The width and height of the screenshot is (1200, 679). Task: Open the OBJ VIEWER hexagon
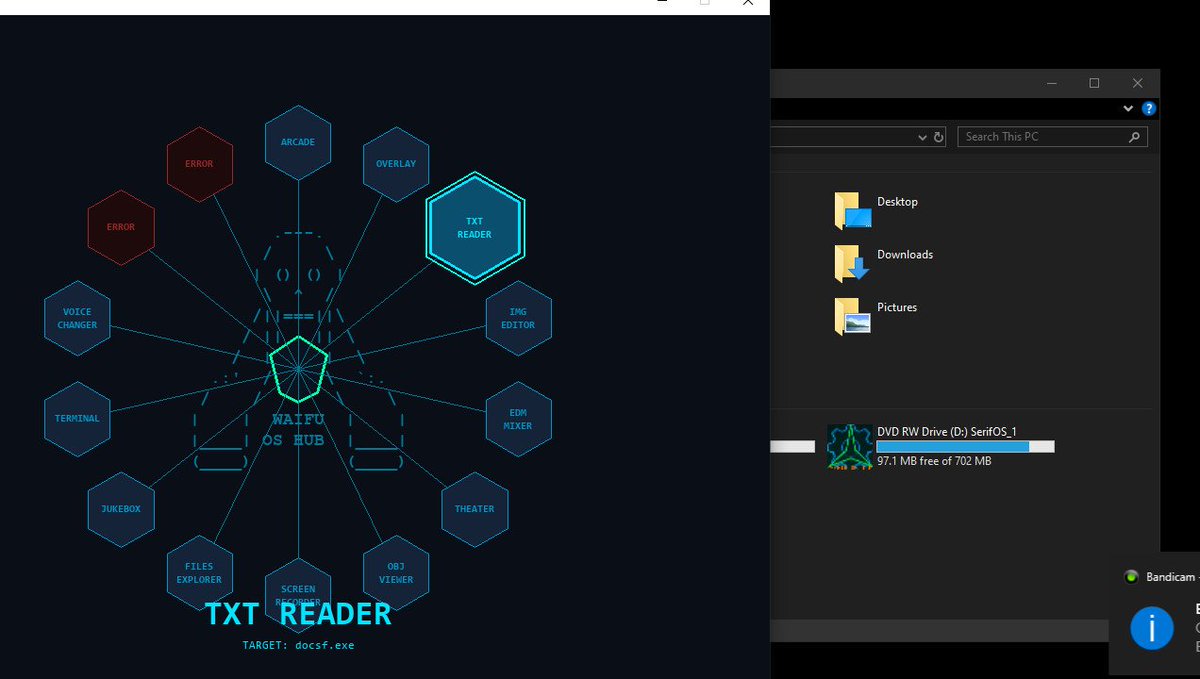(x=396, y=573)
